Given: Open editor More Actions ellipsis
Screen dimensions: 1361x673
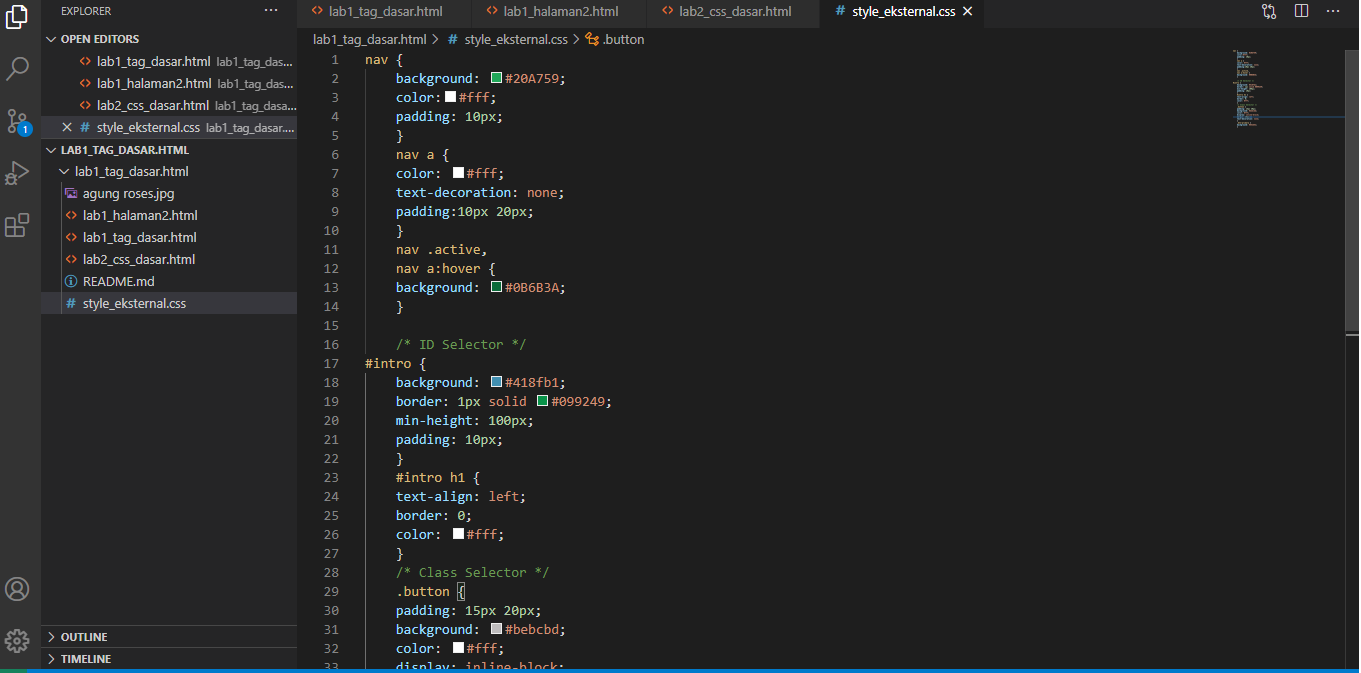Looking at the screenshot, I should (x=1333, y=11).
